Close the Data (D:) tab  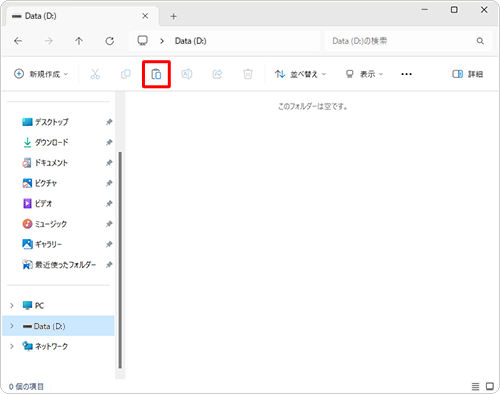[145, 16]
